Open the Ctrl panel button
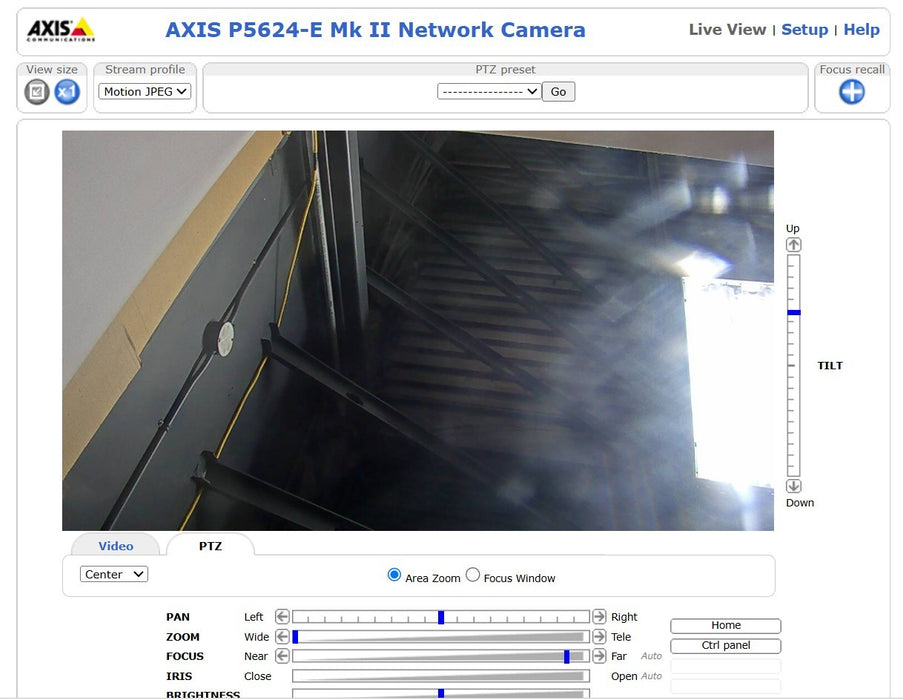The height and width of the screenshot is (700, 903). tap(726, 646)
